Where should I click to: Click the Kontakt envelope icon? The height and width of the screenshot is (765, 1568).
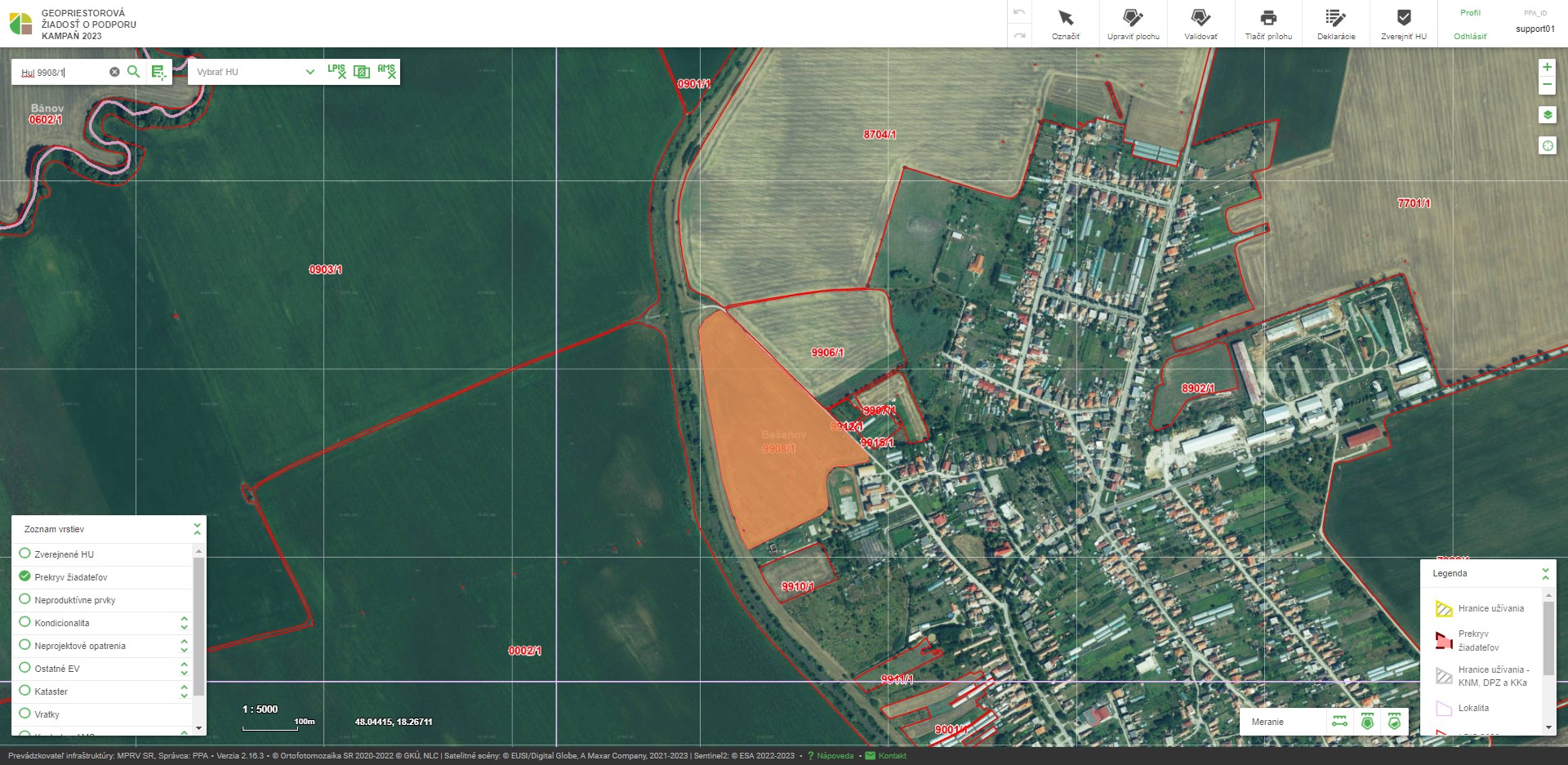click(870, 756)
